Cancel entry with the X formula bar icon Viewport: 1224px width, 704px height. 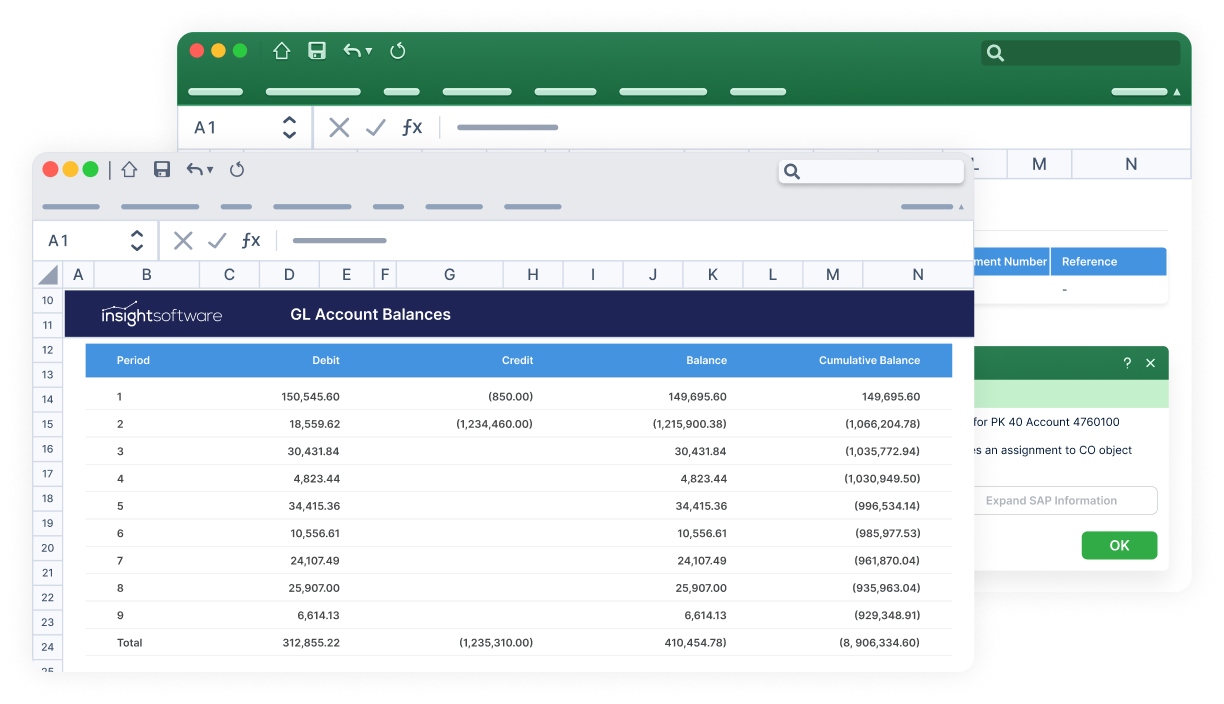click(x=182, y=240)
